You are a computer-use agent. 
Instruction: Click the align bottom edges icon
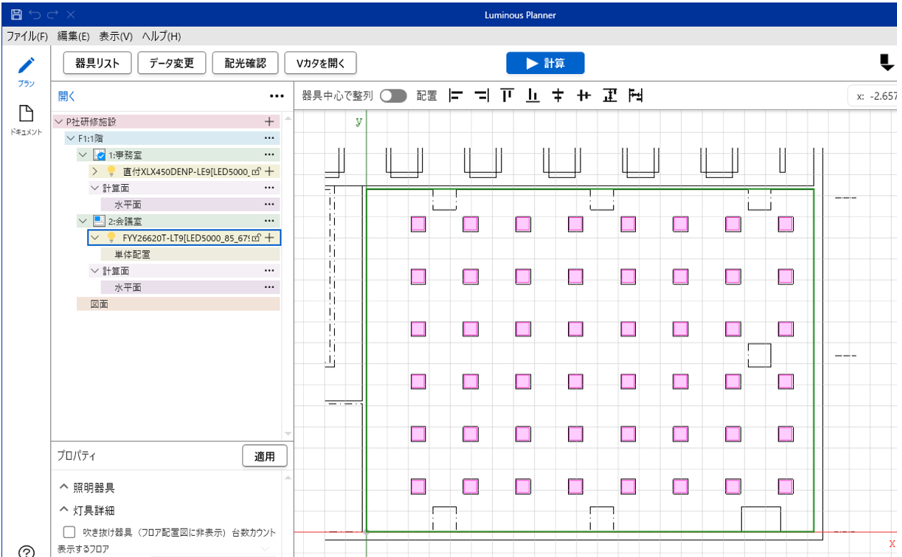[x=533, y=96]
